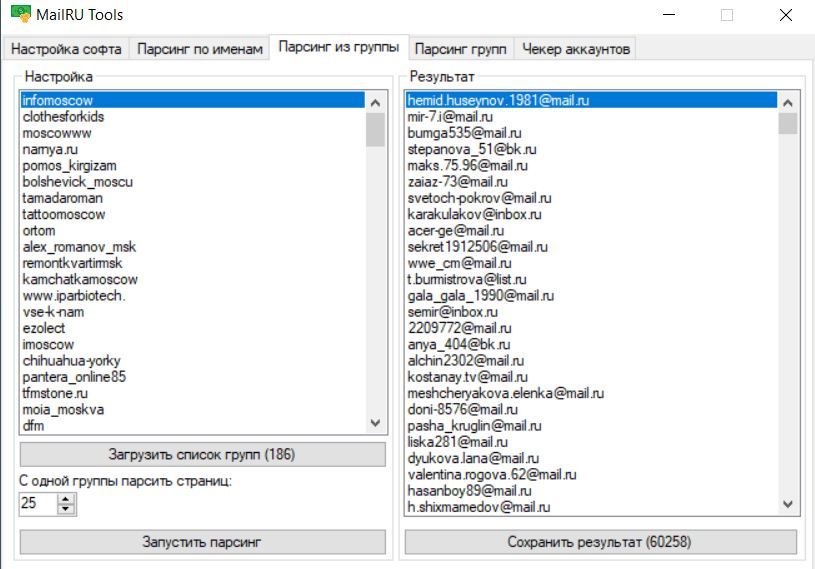This screenshot has height=569, width=815.
Task: Click Сохранить результат (60258) button
Action: click(x=600, y=542)
